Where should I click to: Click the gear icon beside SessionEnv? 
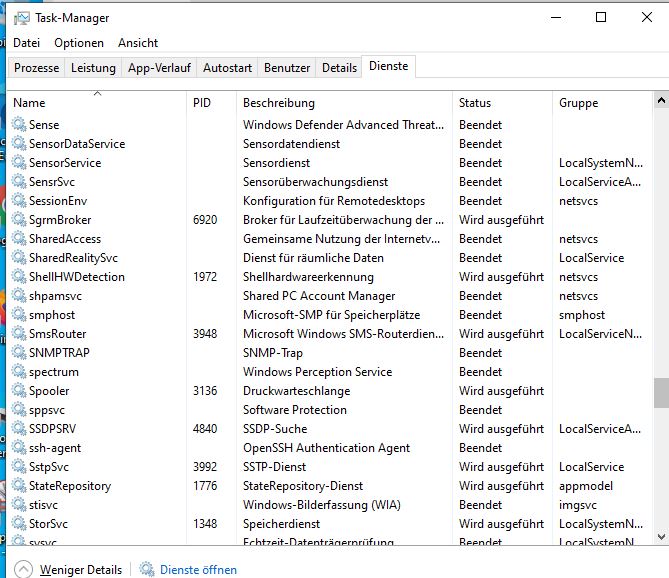point(19,200)
